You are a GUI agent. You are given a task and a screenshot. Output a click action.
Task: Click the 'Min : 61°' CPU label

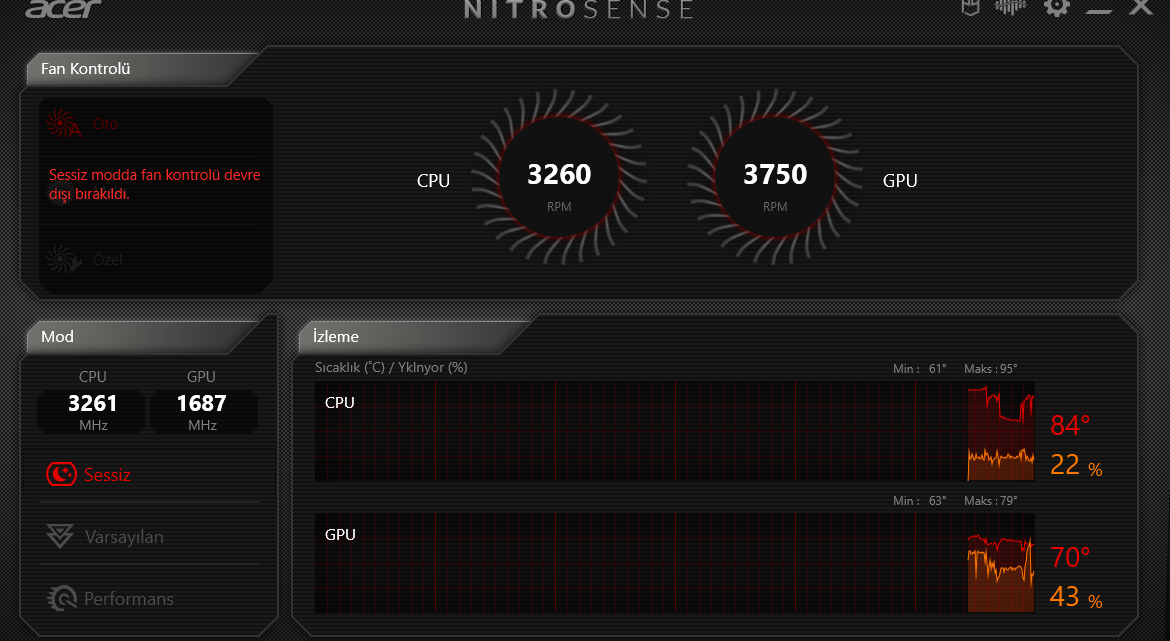pyautogui.click(x=919, y=369)
